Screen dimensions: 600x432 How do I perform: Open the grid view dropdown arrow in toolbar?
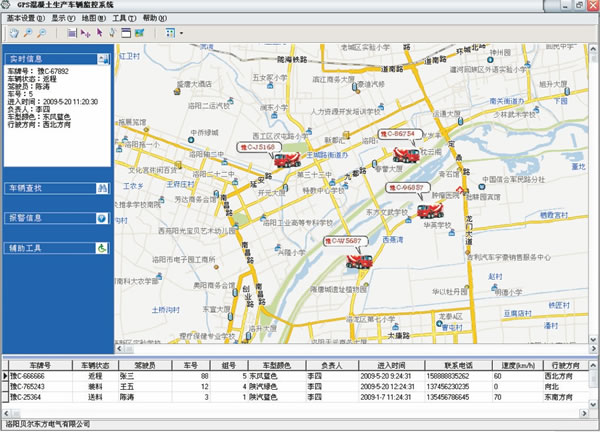[x=181, y=33]
